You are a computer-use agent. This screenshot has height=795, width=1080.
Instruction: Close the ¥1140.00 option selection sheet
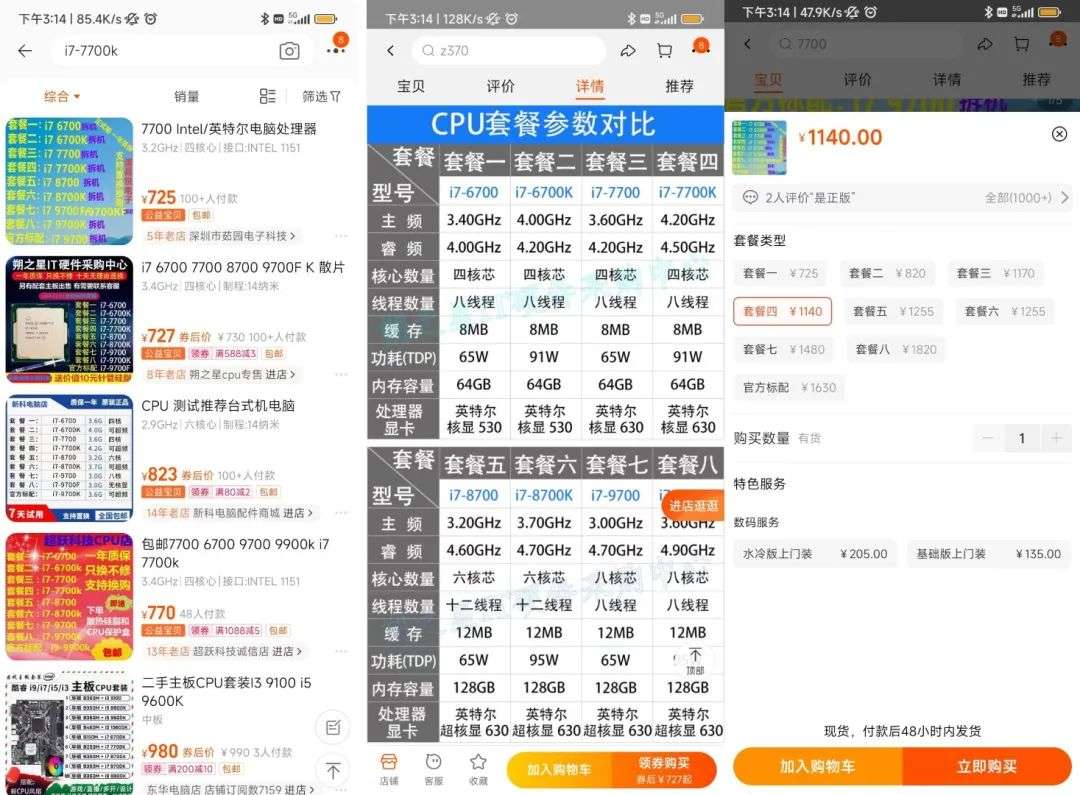[x=1059, y=134]
